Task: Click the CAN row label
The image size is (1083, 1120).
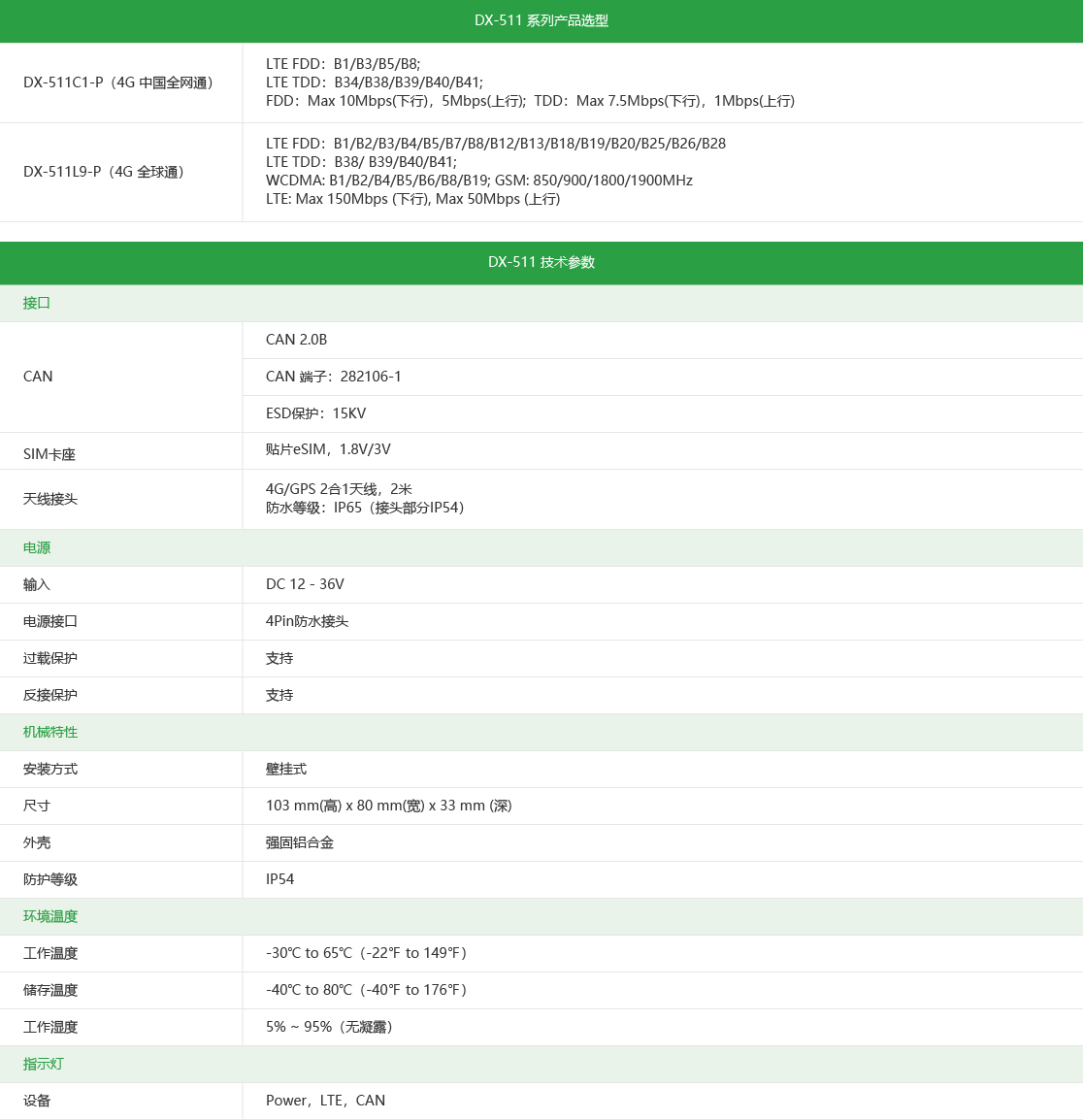Action: point(38,377)
